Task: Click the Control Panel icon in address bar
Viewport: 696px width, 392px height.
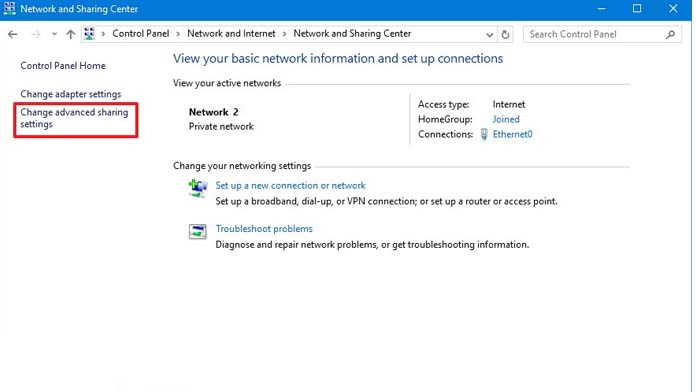Action: pos(89,34)
